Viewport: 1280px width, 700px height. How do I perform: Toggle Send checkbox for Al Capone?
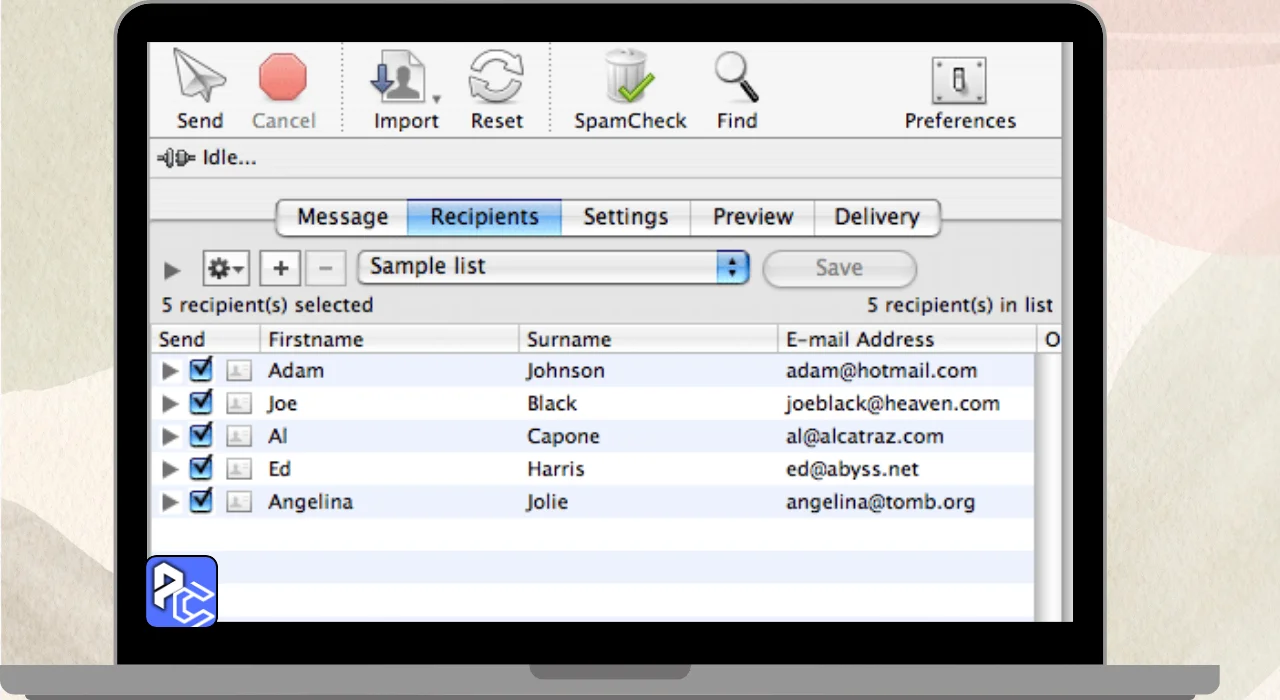[201, 436]
